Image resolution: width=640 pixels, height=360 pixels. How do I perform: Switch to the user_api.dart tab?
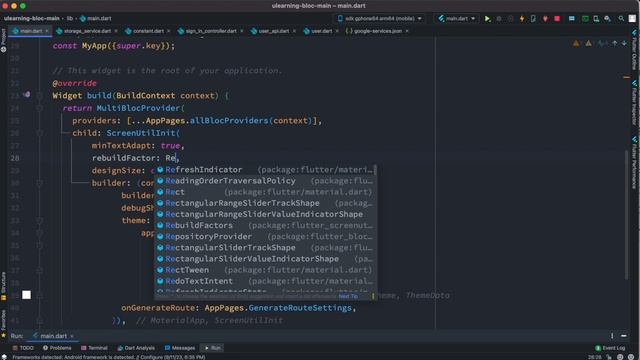coord(273,31)
